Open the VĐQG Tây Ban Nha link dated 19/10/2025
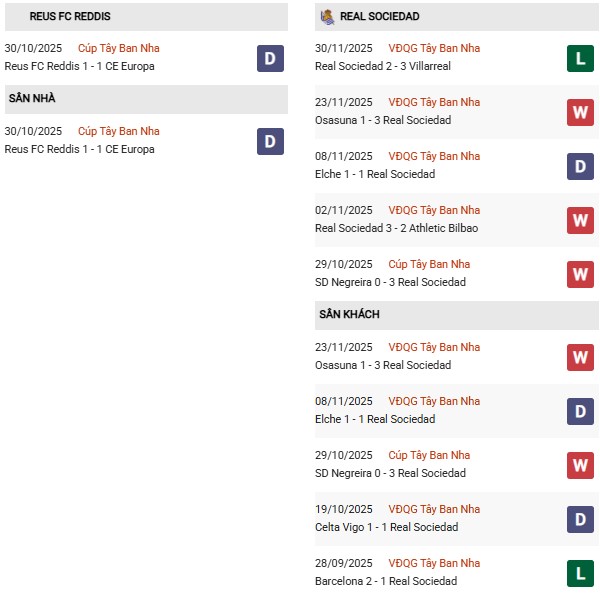Image resolution: width=600 pixels, height=595 pixels. click(x=434, y=509)
